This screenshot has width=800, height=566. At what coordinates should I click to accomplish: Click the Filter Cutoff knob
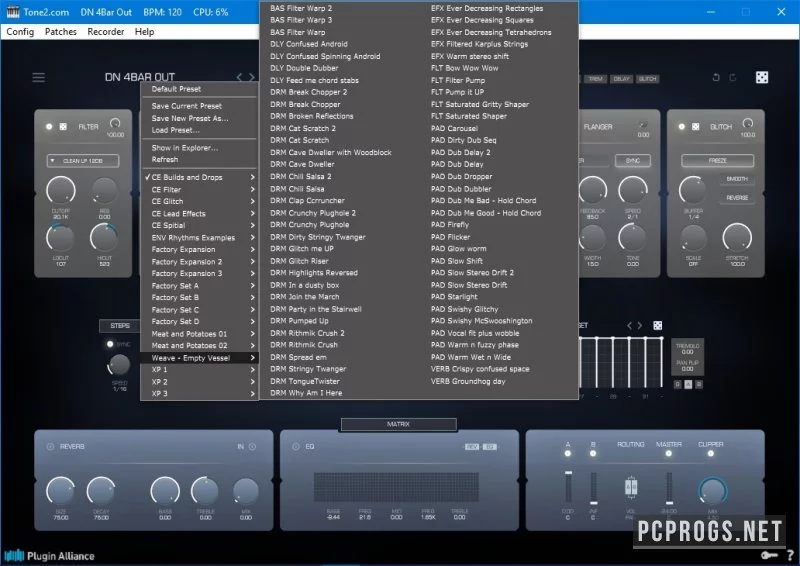click(61, 190)
